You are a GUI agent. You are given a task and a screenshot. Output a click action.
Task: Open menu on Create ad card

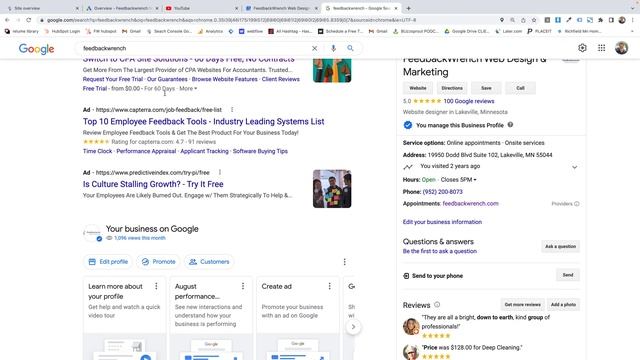329,287
